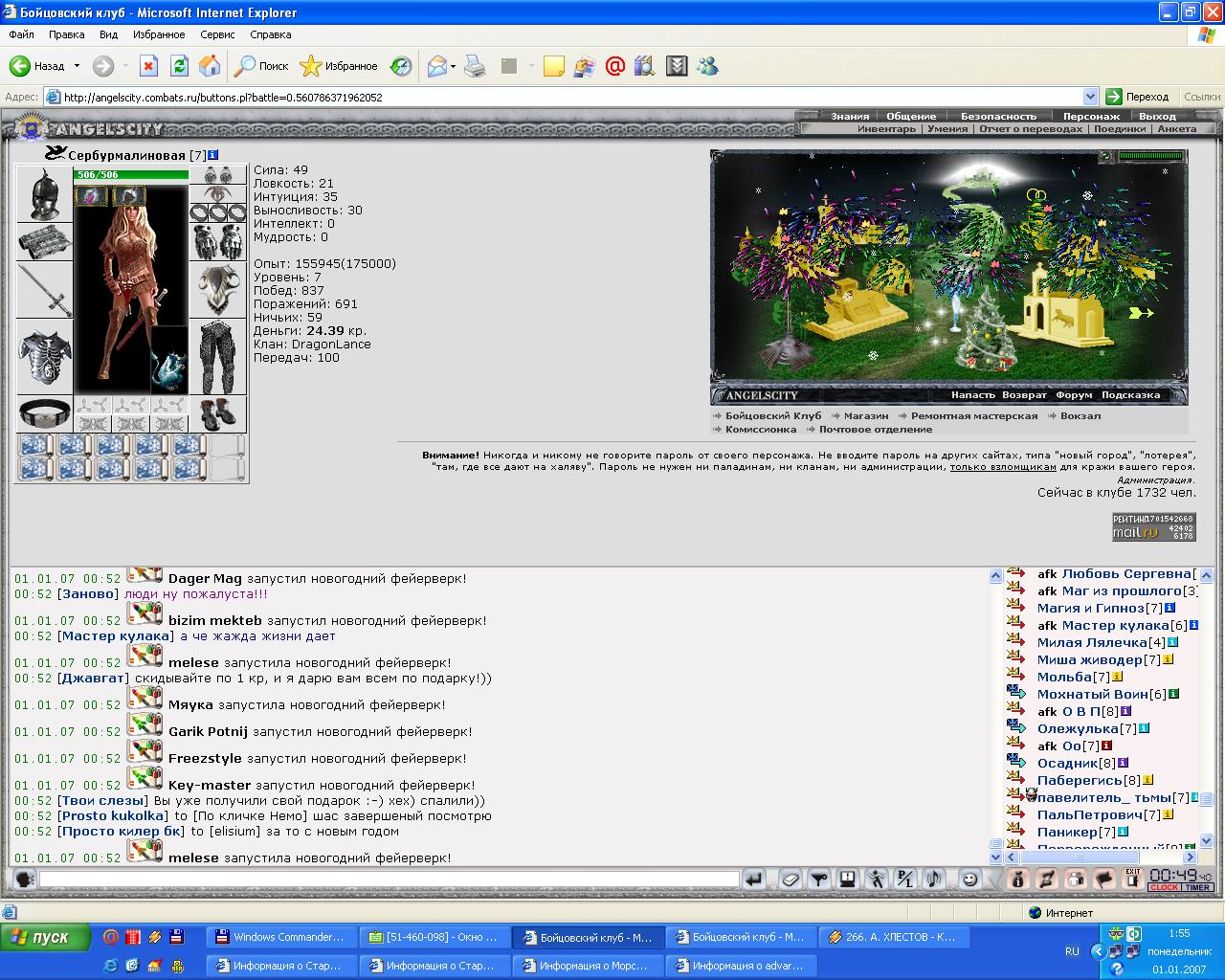This screenshot has width=1225, height=980.
Task: Click the mail.ru rating counter banner
Action: click(x=1153, y=527)
